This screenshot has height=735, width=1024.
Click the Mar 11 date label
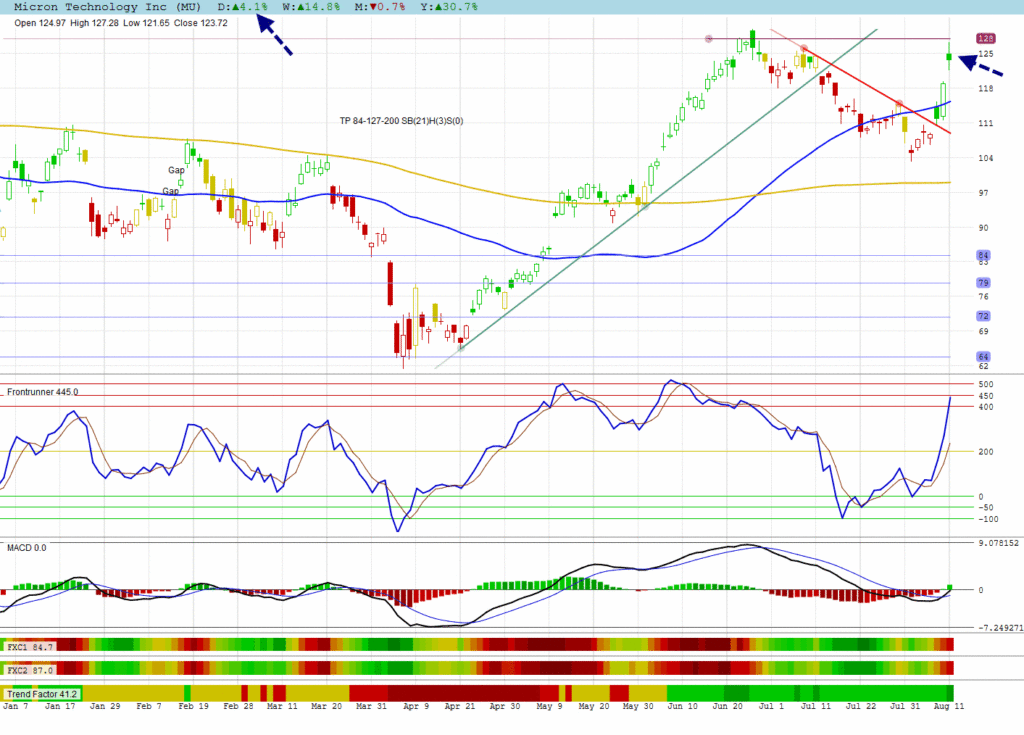click(282, 706)
